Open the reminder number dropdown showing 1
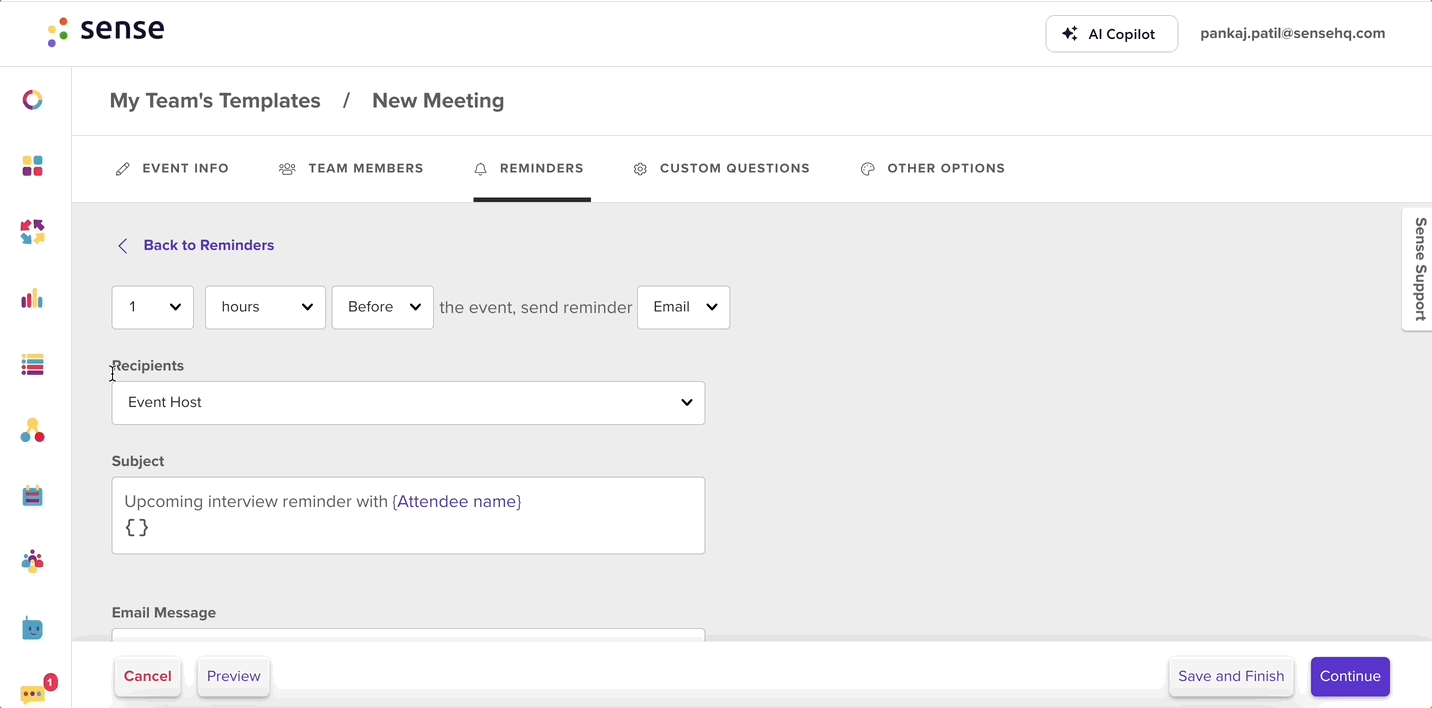 [x=152, y=307]
